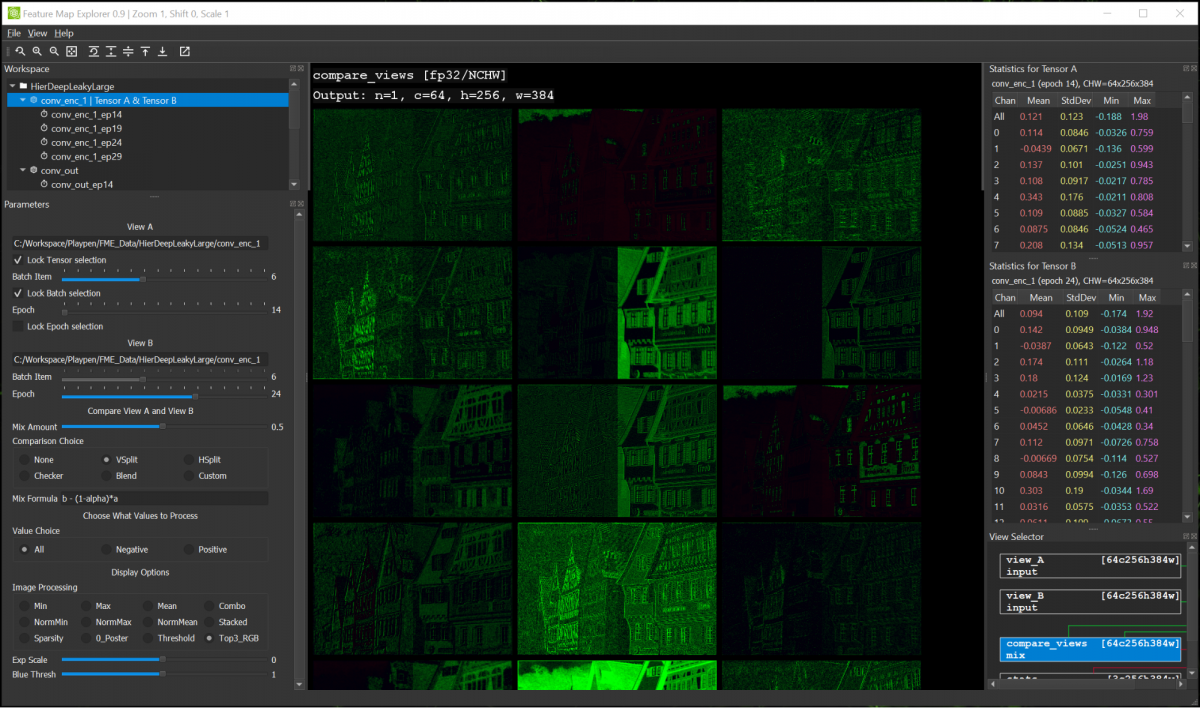Select the Custom comparison choice
1200x708 pixels.
(x=189, y=476)
